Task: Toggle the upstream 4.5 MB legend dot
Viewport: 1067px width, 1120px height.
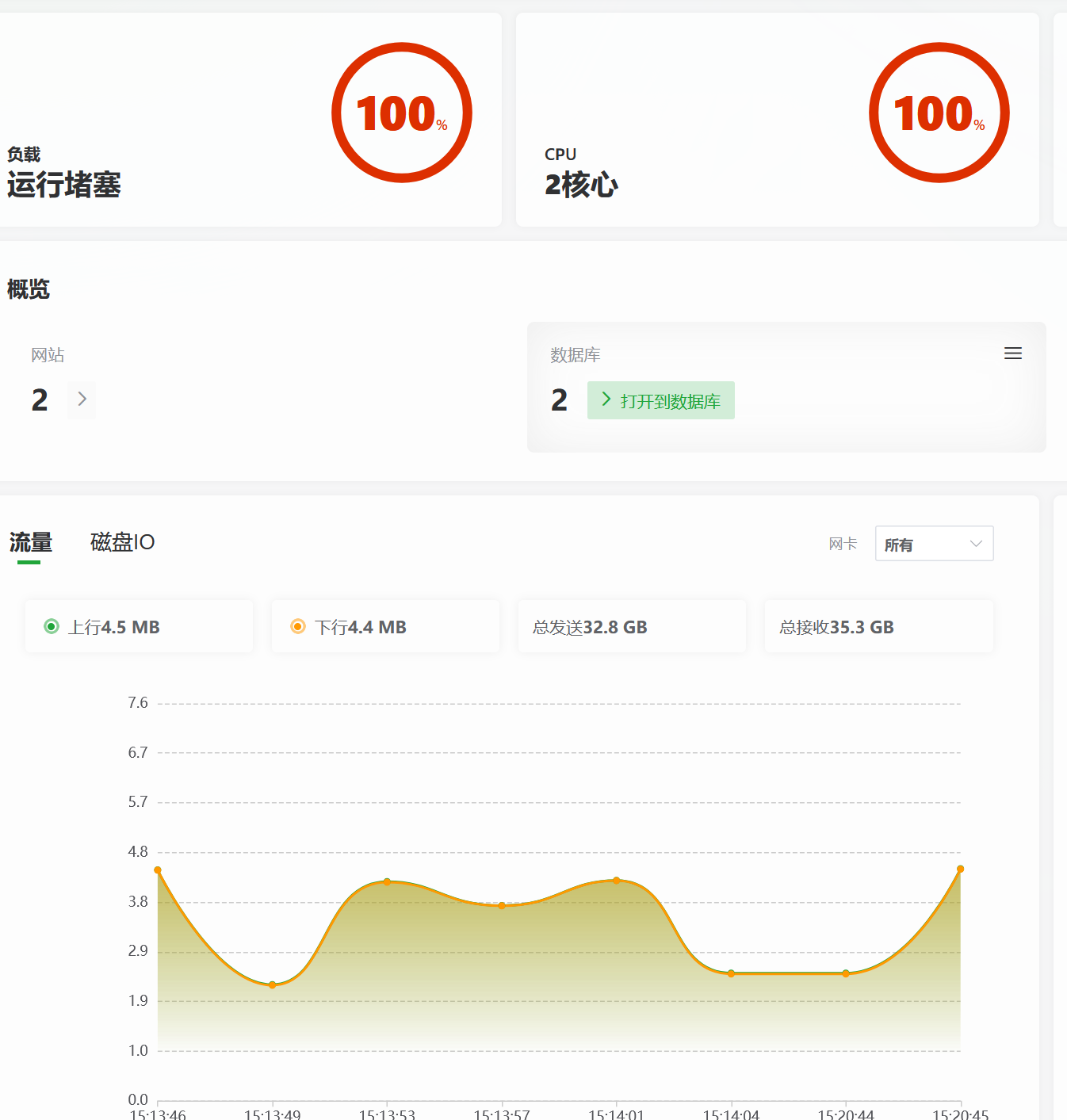Action: (x=52, y=626)
